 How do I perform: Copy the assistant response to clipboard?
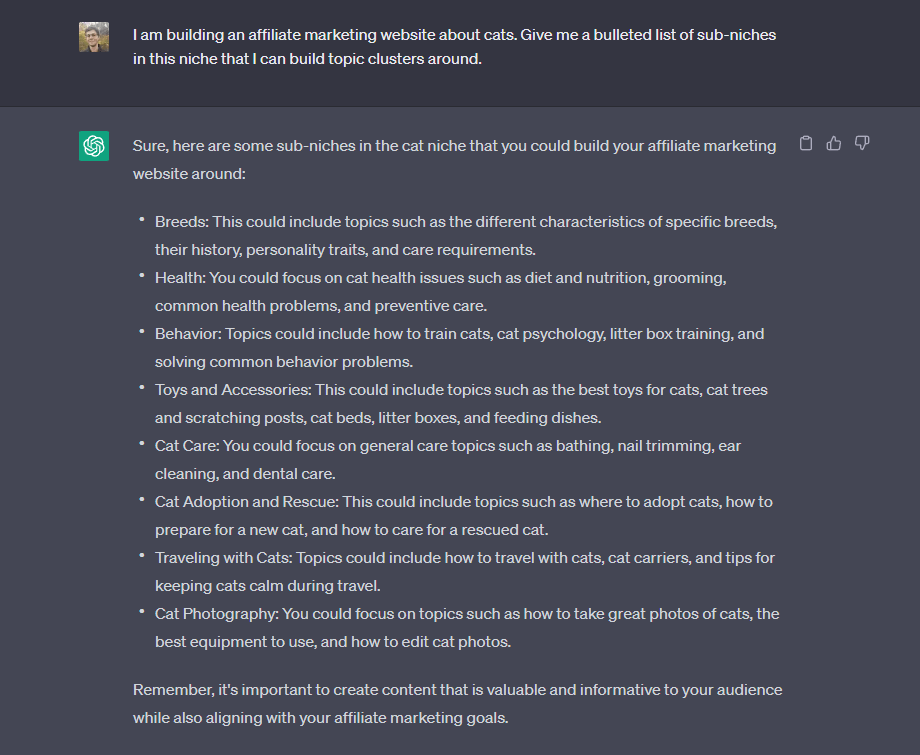[806, 144]
